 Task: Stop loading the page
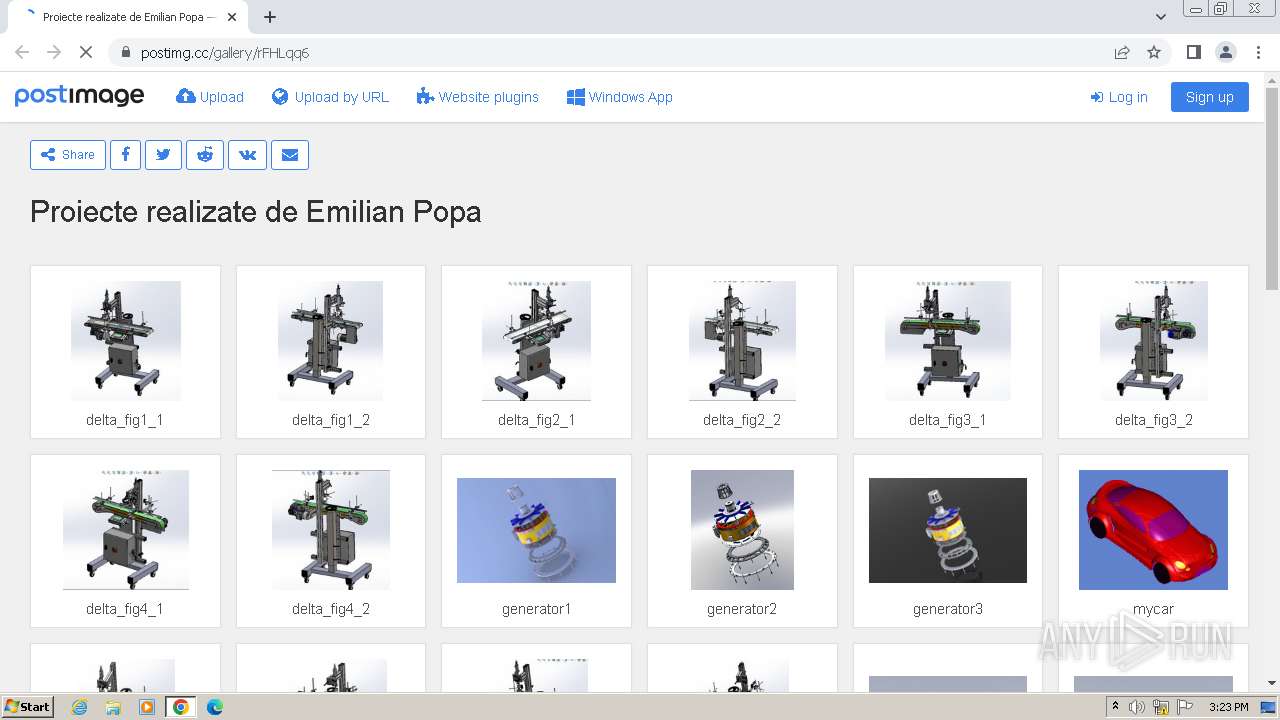86,52
